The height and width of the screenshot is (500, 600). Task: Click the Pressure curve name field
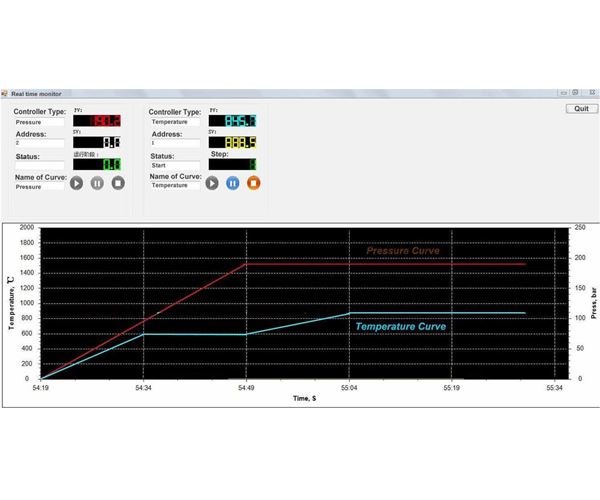pos(39,187)
